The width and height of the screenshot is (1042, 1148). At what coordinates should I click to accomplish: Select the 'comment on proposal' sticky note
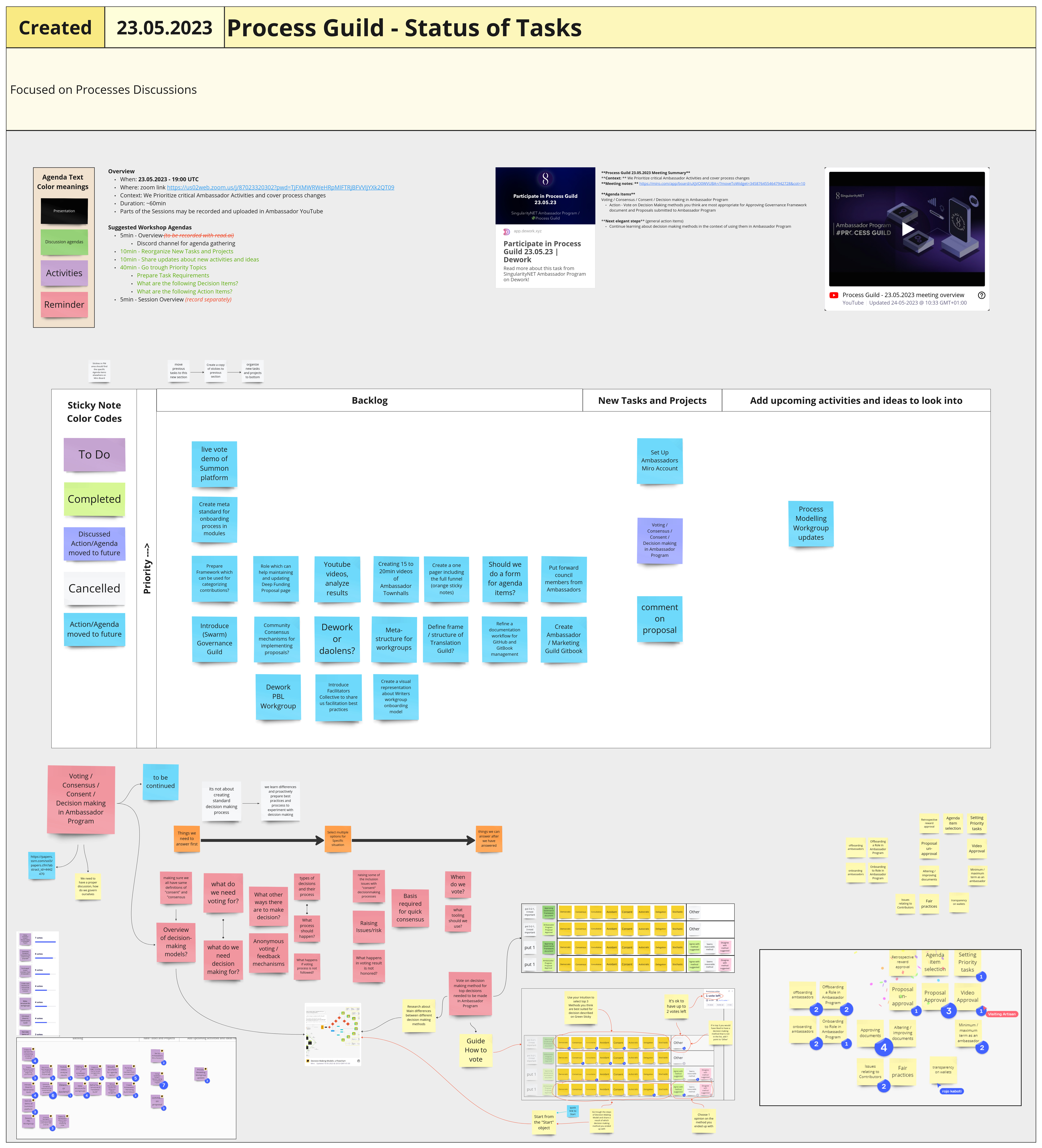click(659, 619)
